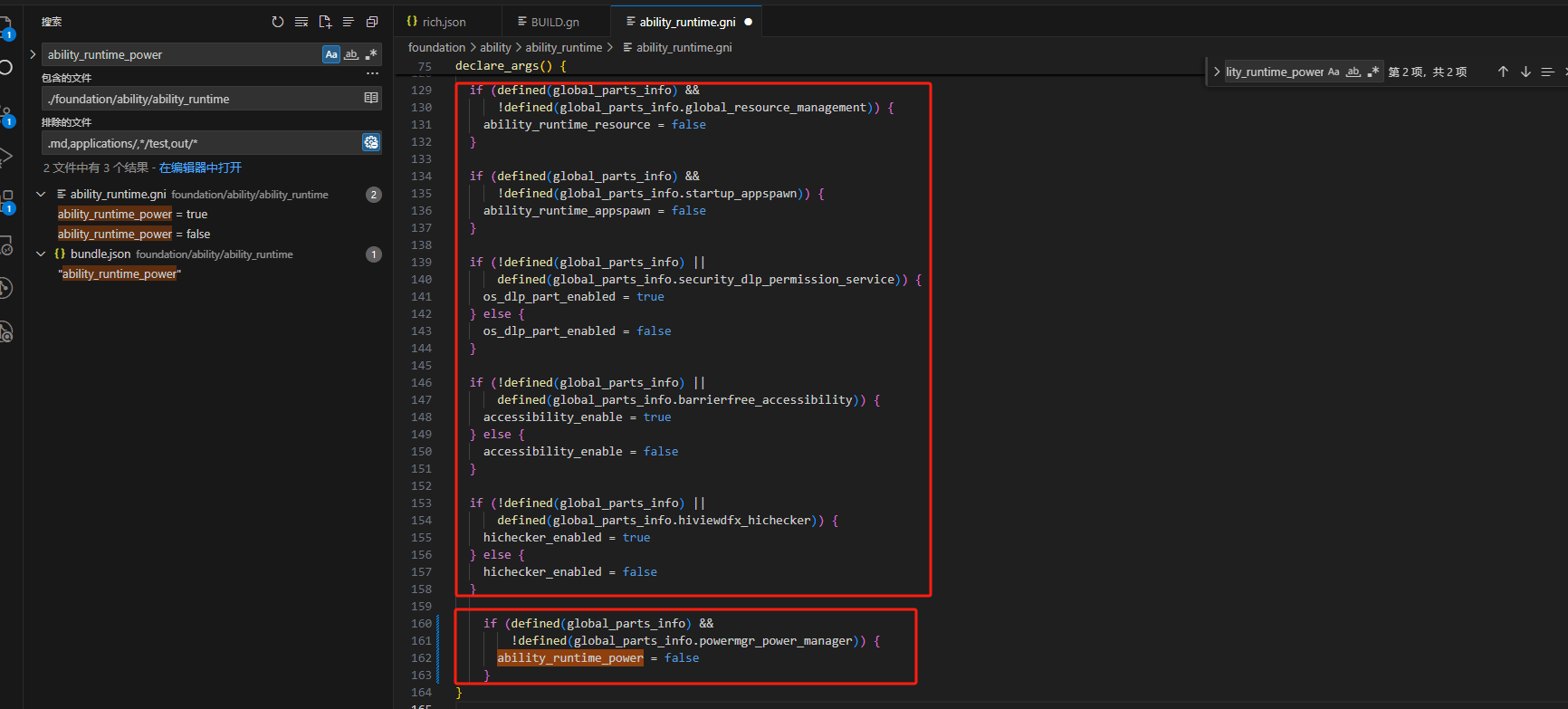Open result 'ability_runtime_power = true'

click(x=132, y=214)
